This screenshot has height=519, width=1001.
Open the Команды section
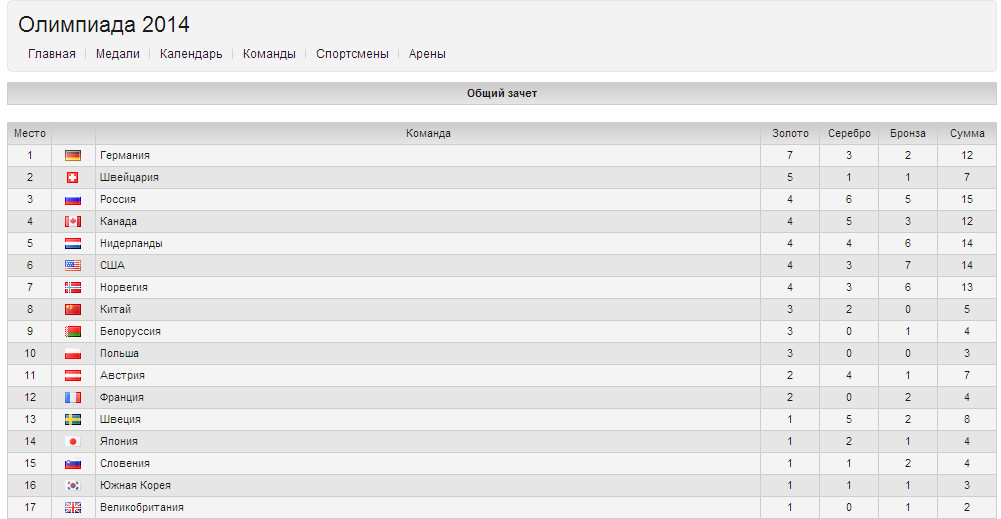click(x=269, y=54)
